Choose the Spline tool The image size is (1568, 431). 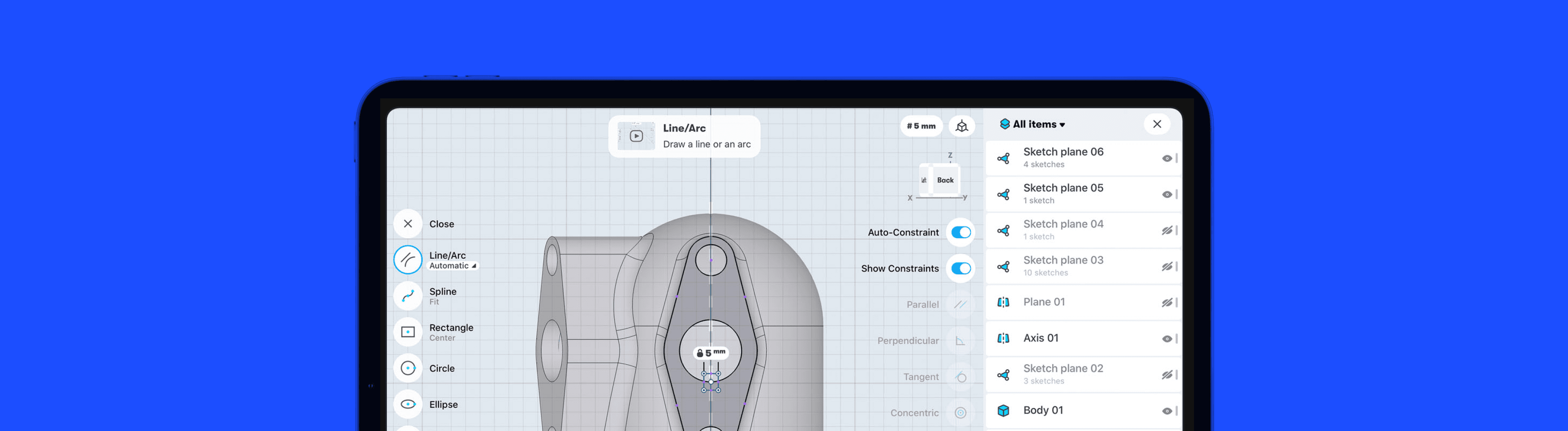pyautogui.click(x=408, y=296)
